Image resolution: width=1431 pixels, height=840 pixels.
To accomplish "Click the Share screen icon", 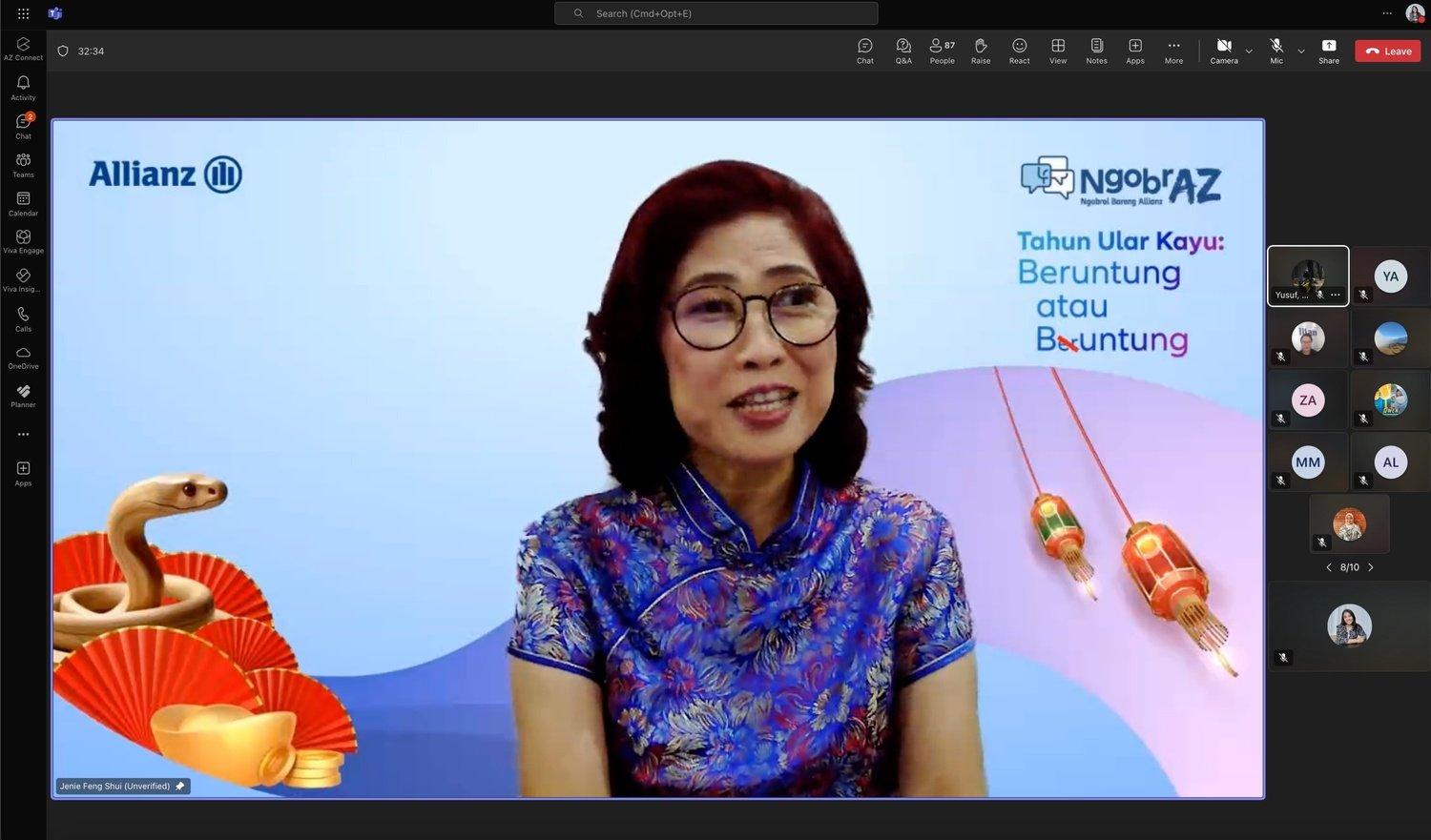I will pos(1328,51).
